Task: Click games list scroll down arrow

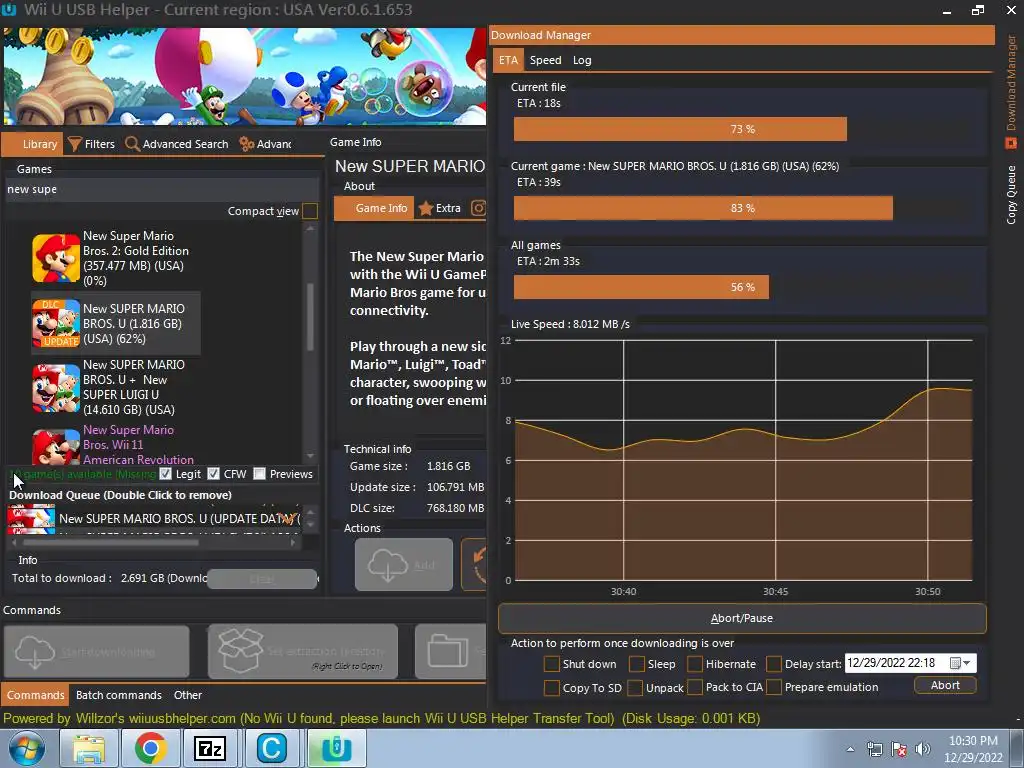Action: click(x=310, y=456)
